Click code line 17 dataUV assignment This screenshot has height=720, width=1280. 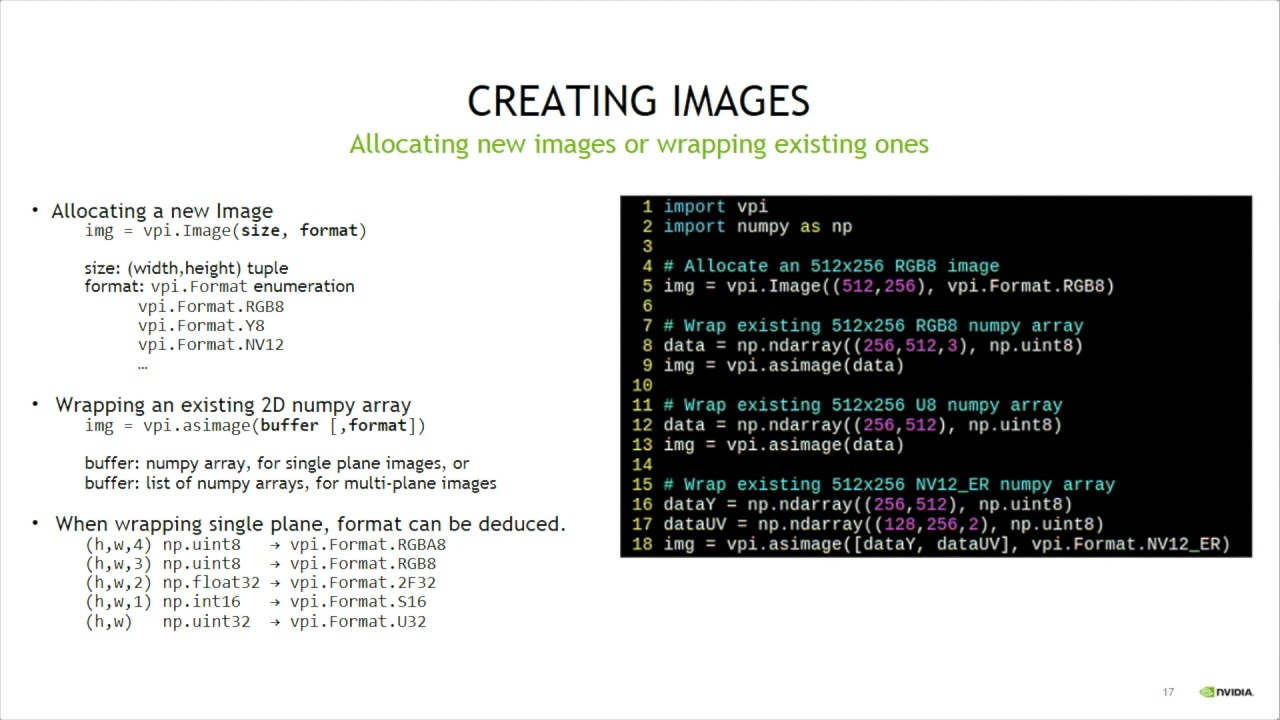coord(883,524)
